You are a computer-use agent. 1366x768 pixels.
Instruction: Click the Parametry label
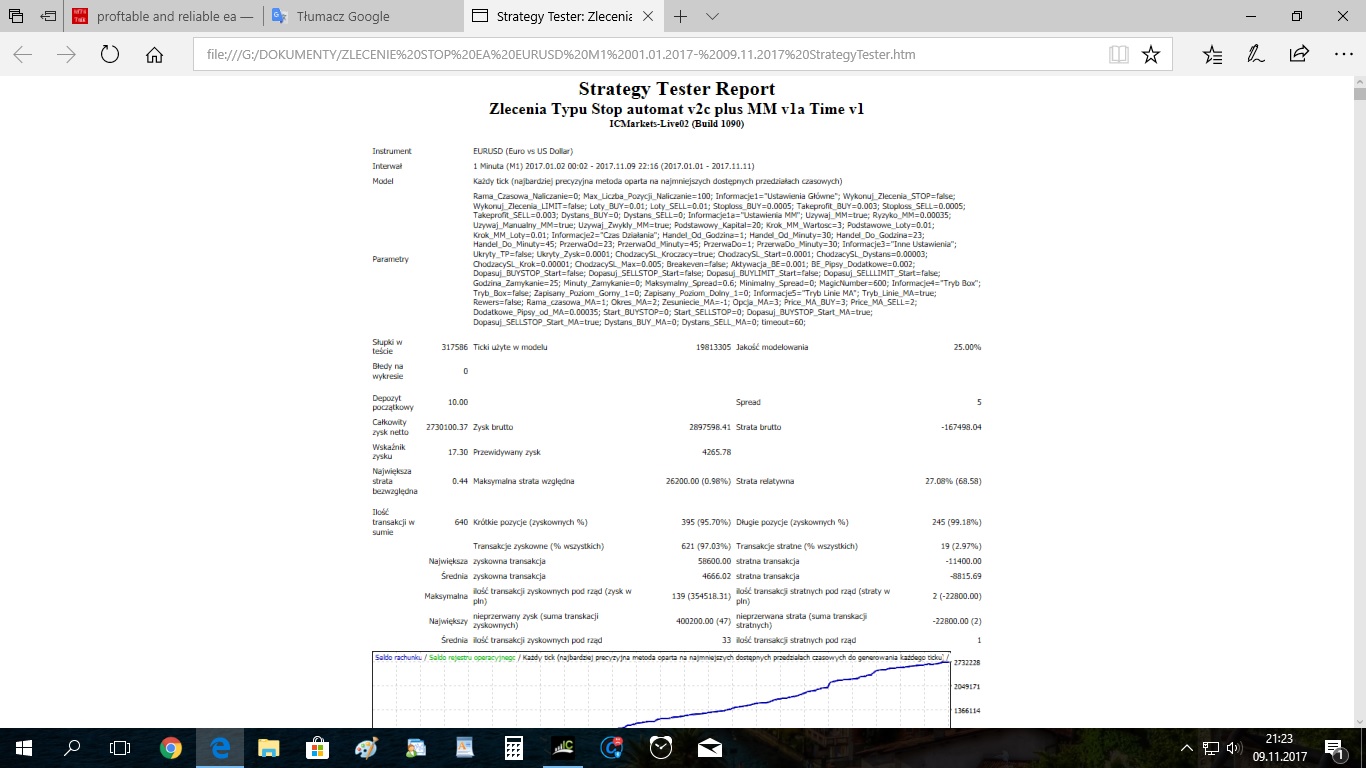(x=390, y=259)
